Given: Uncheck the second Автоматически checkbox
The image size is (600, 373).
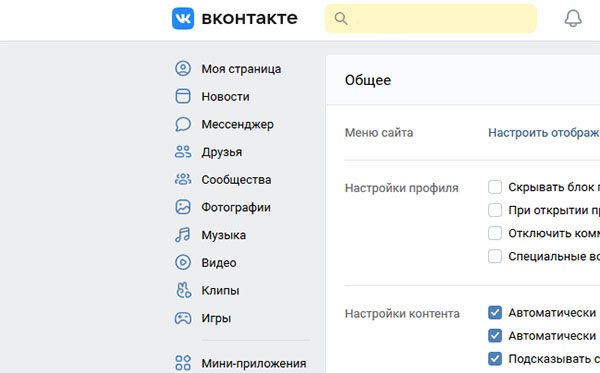Looking at the screenshot, I should pyautogui.click(x=495, y=336).
